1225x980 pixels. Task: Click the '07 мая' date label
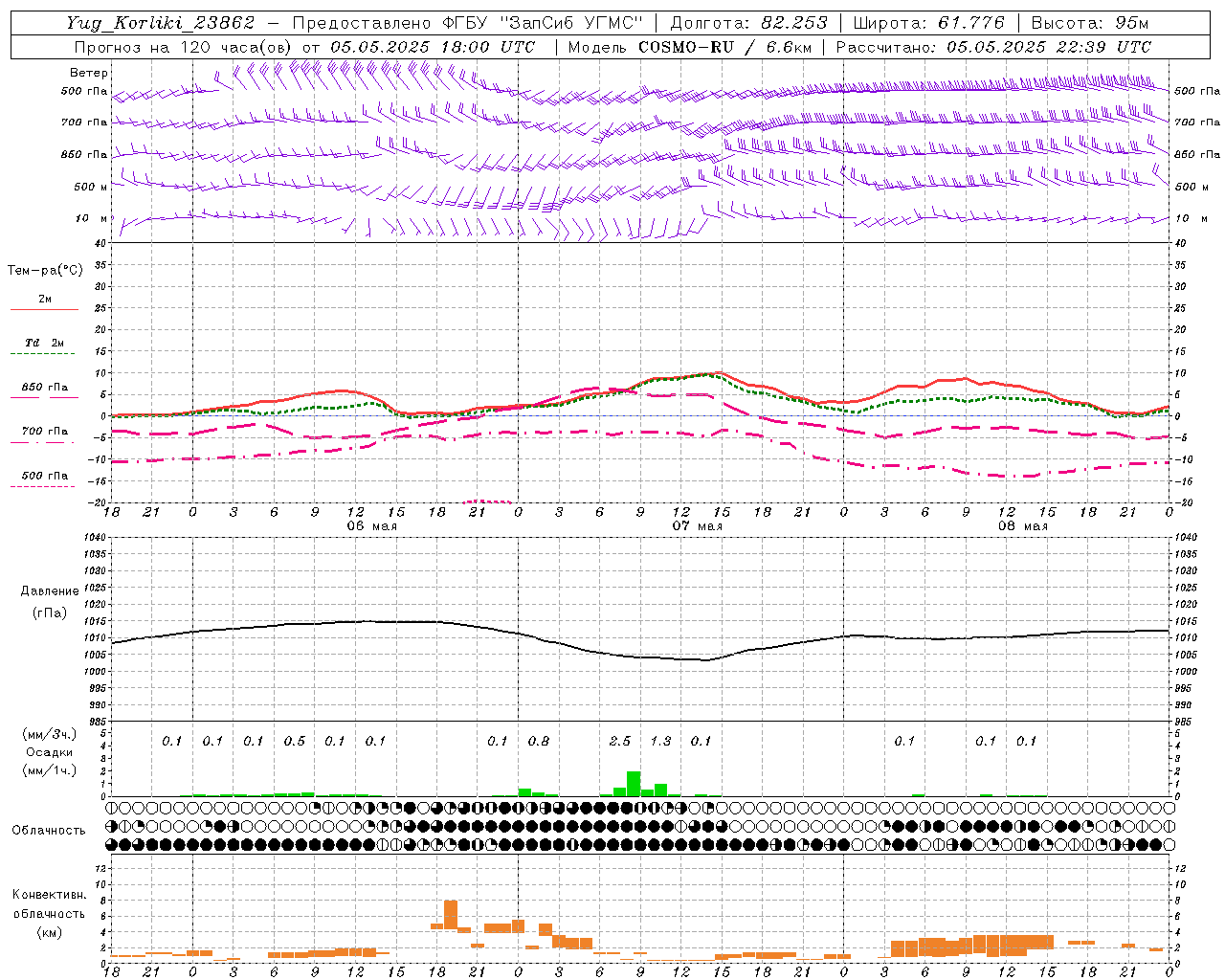pyautogui.click(x=698, y=526)
